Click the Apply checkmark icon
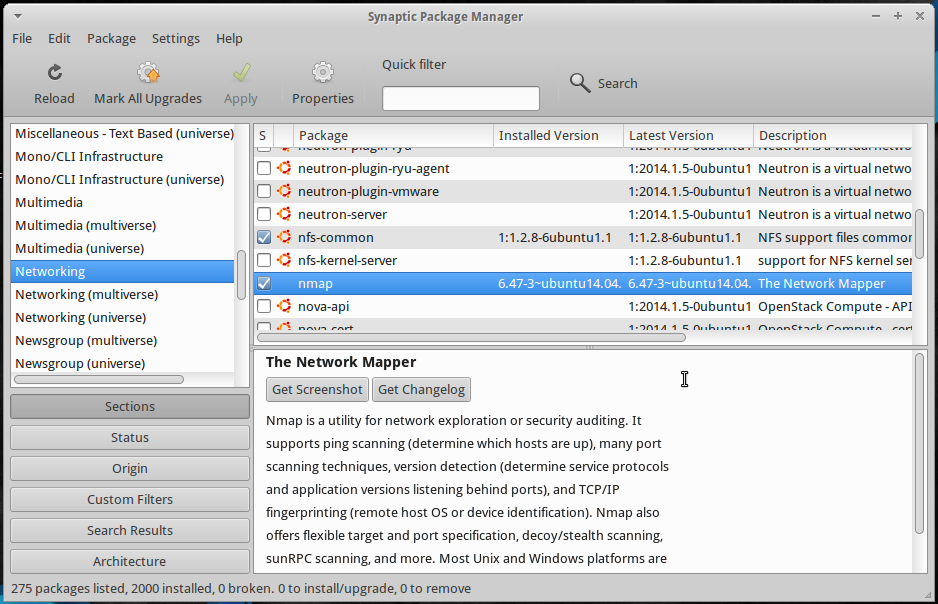938x604 pixels. tap(242, 72)
